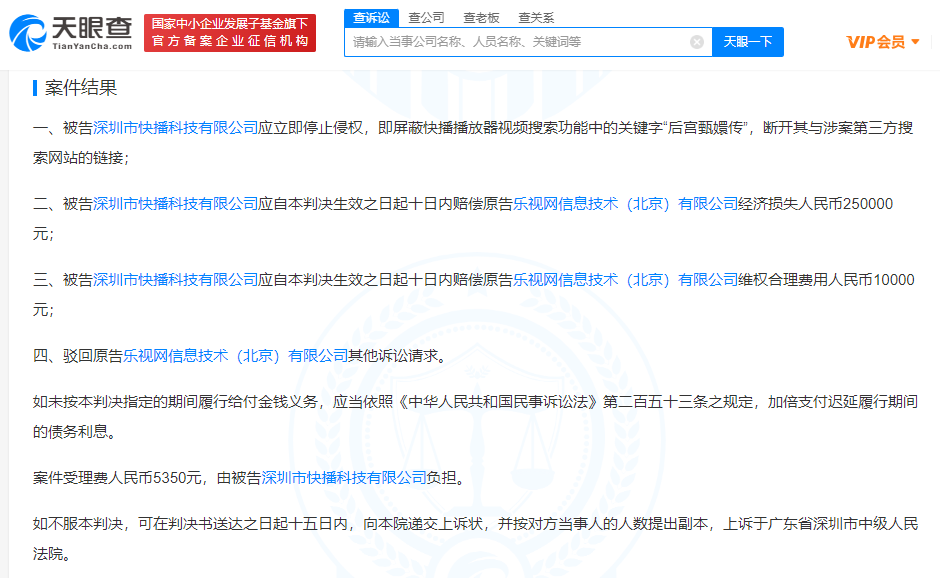940x578 pixels.
Task: Open 深圳市快播科技有限公司 link in item 二
Action: pyautogui.click(x=175, y=204)
